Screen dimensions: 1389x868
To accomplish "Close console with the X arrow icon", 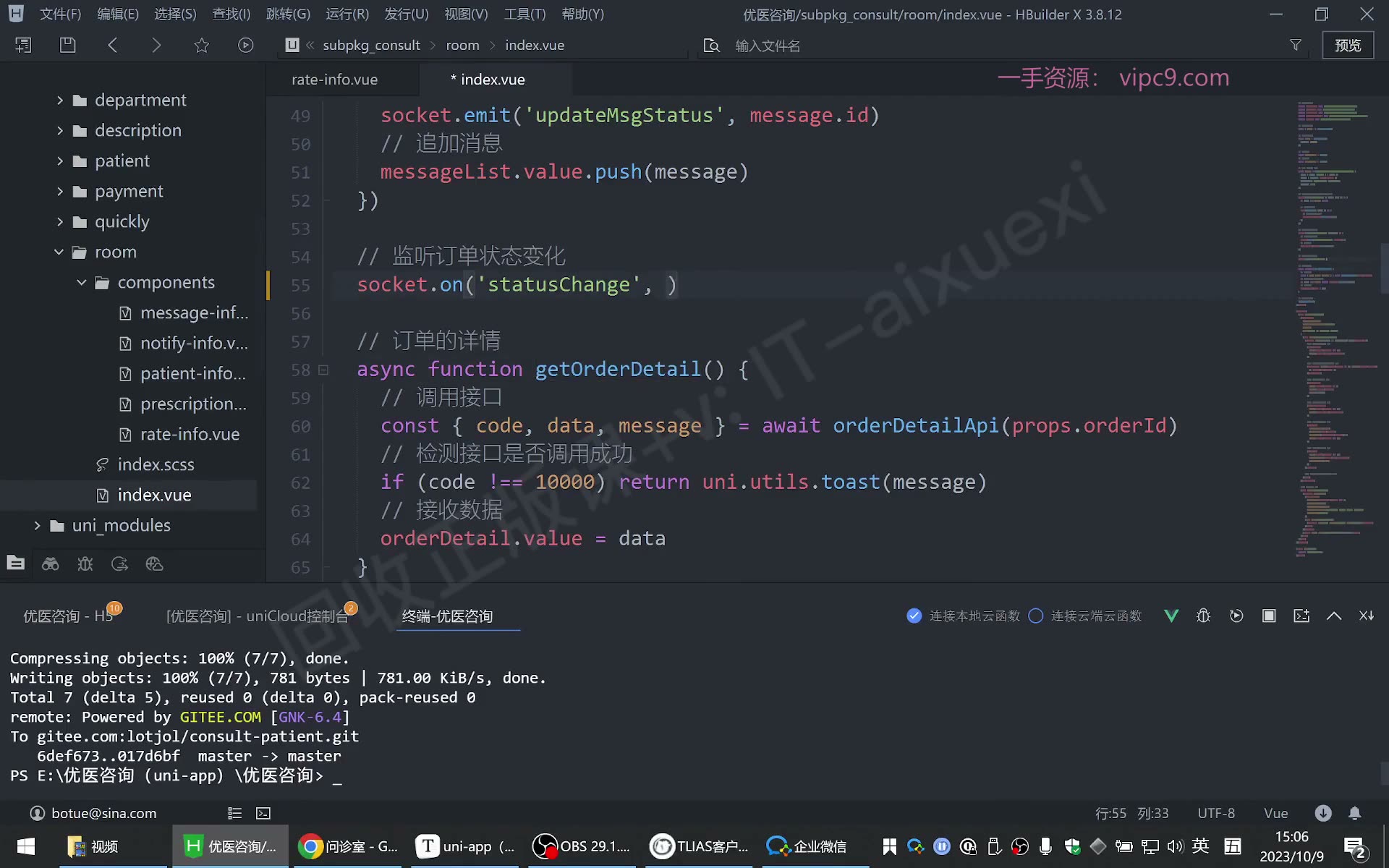I will pyautogui.click(x=1367, y=616).
